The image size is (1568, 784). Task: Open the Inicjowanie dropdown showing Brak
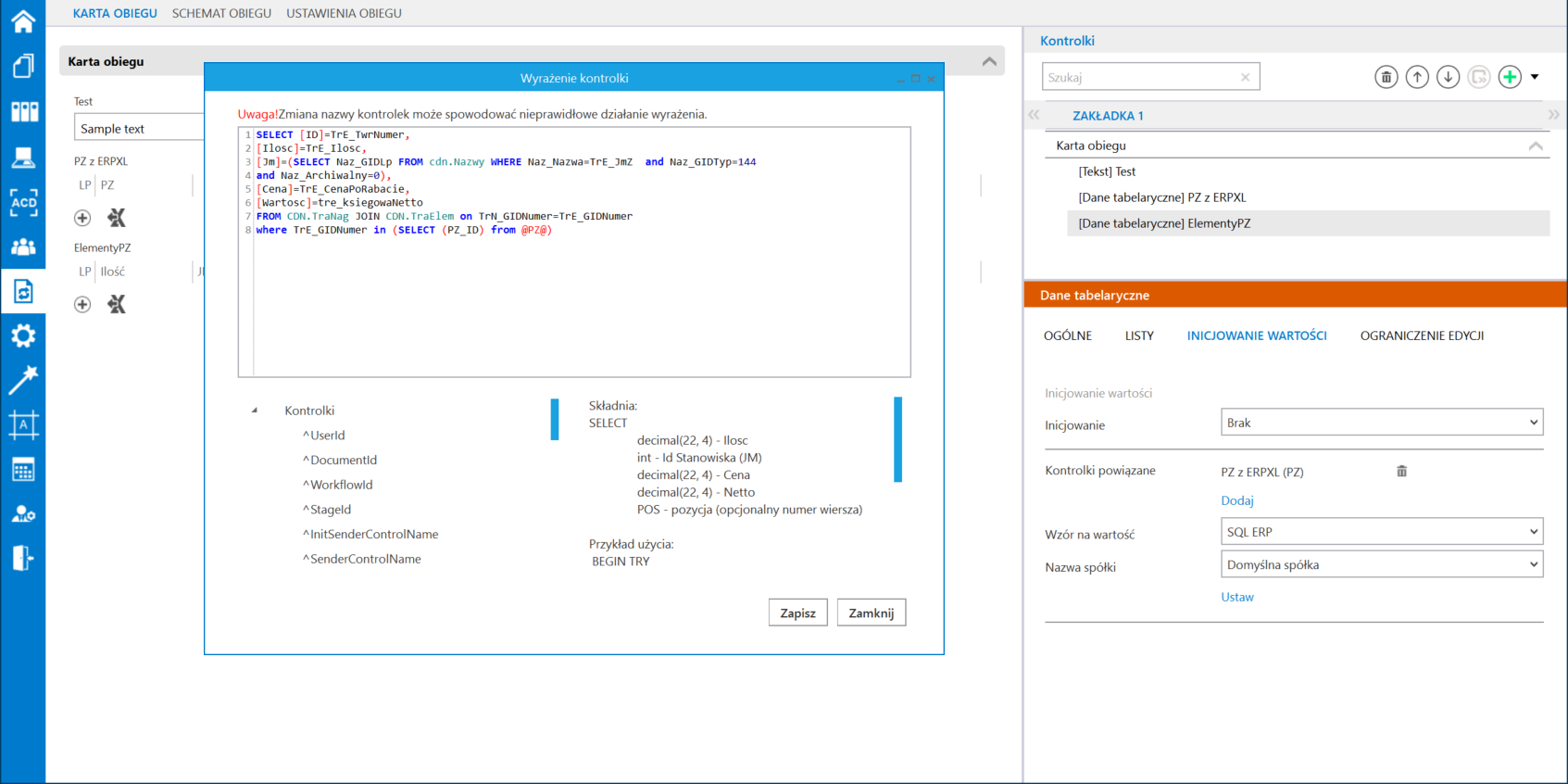click(x=1382, y=423)
